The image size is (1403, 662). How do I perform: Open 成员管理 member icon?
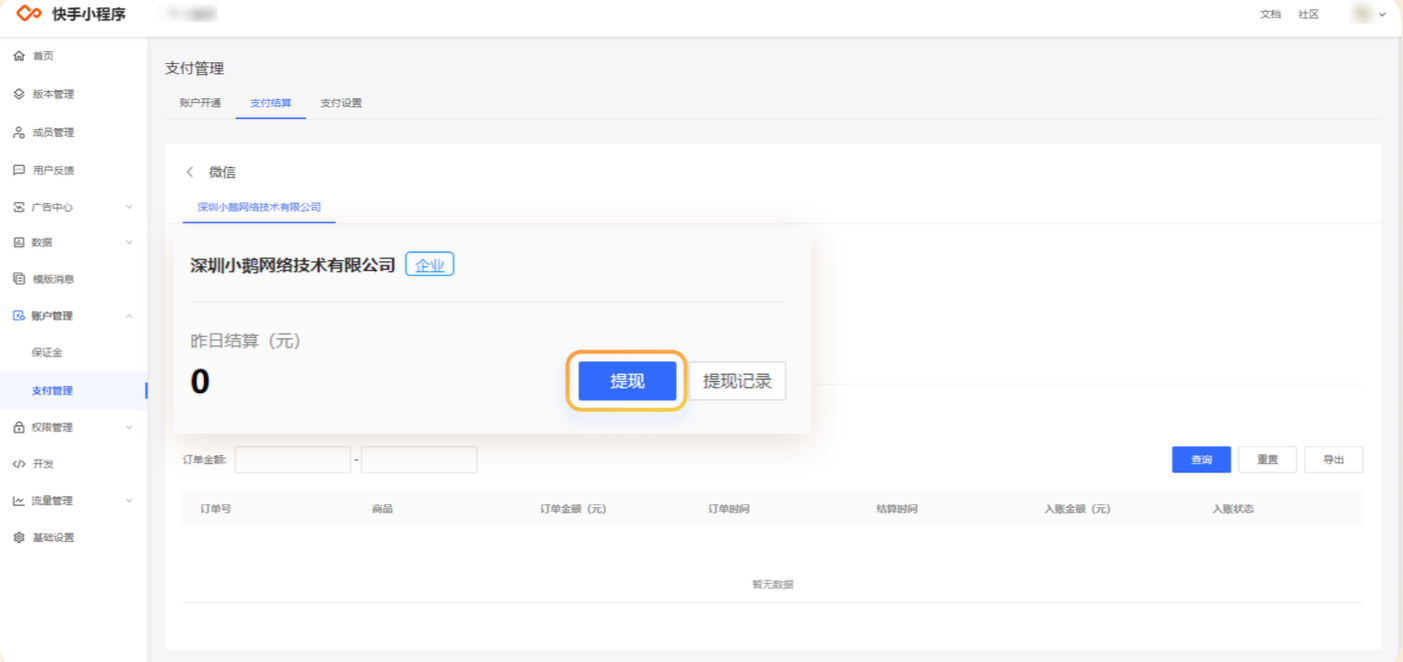pyautogui.click(x=19, y=132)
